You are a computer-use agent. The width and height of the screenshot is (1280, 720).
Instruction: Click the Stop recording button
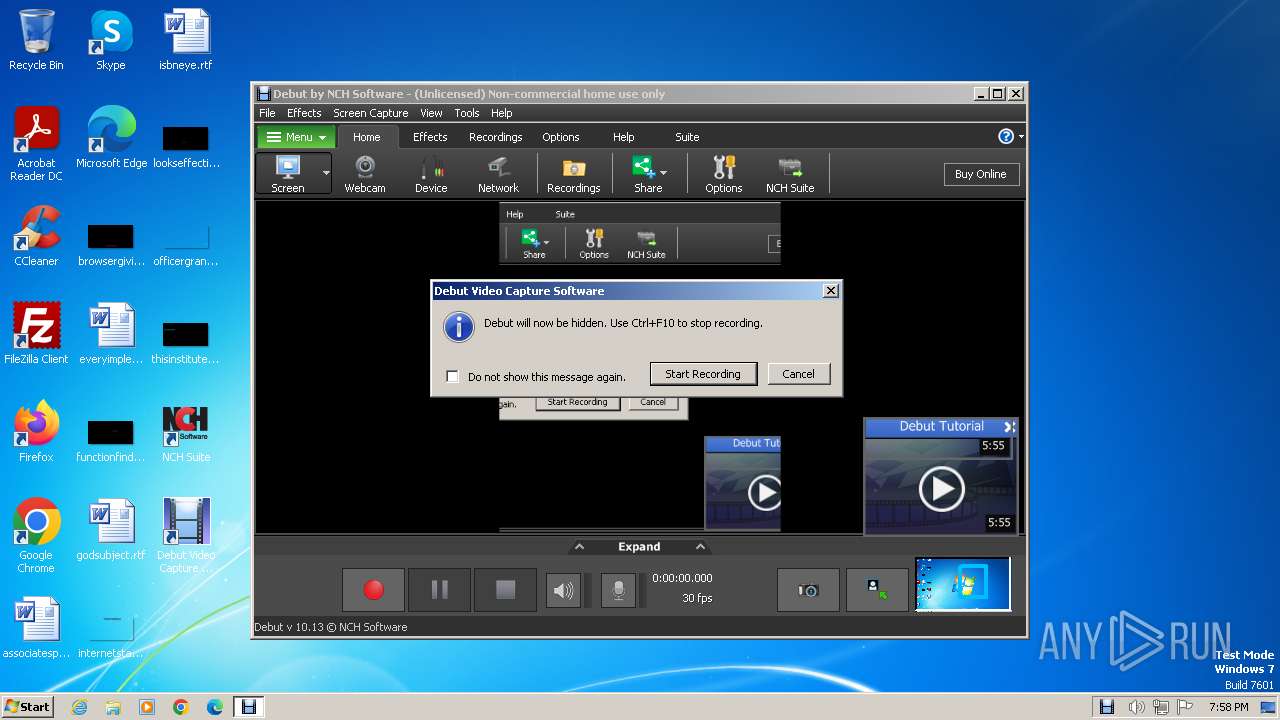tap(505, 590)
